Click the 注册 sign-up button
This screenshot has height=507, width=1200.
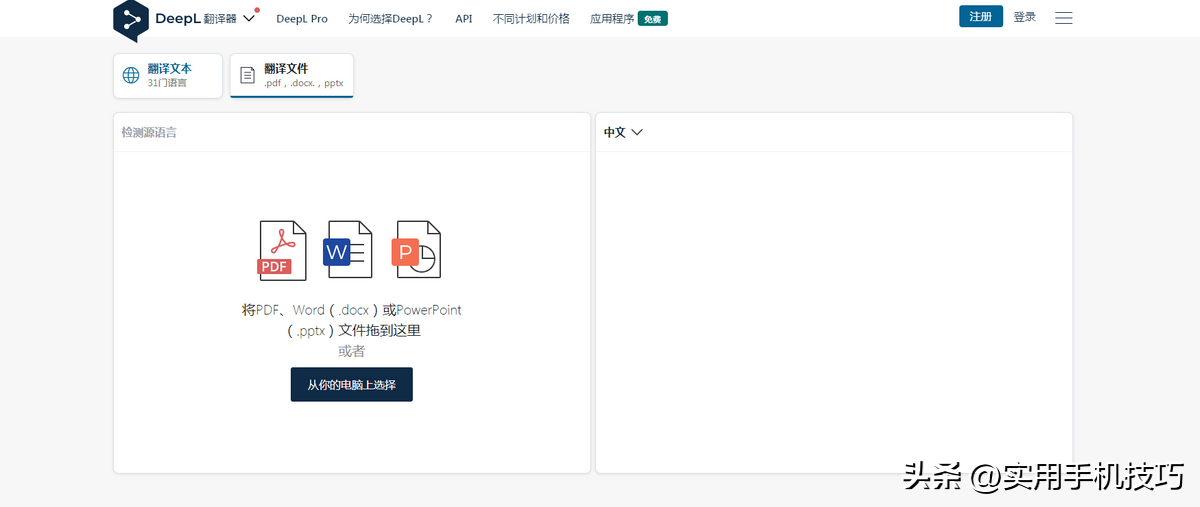[980, 17]
